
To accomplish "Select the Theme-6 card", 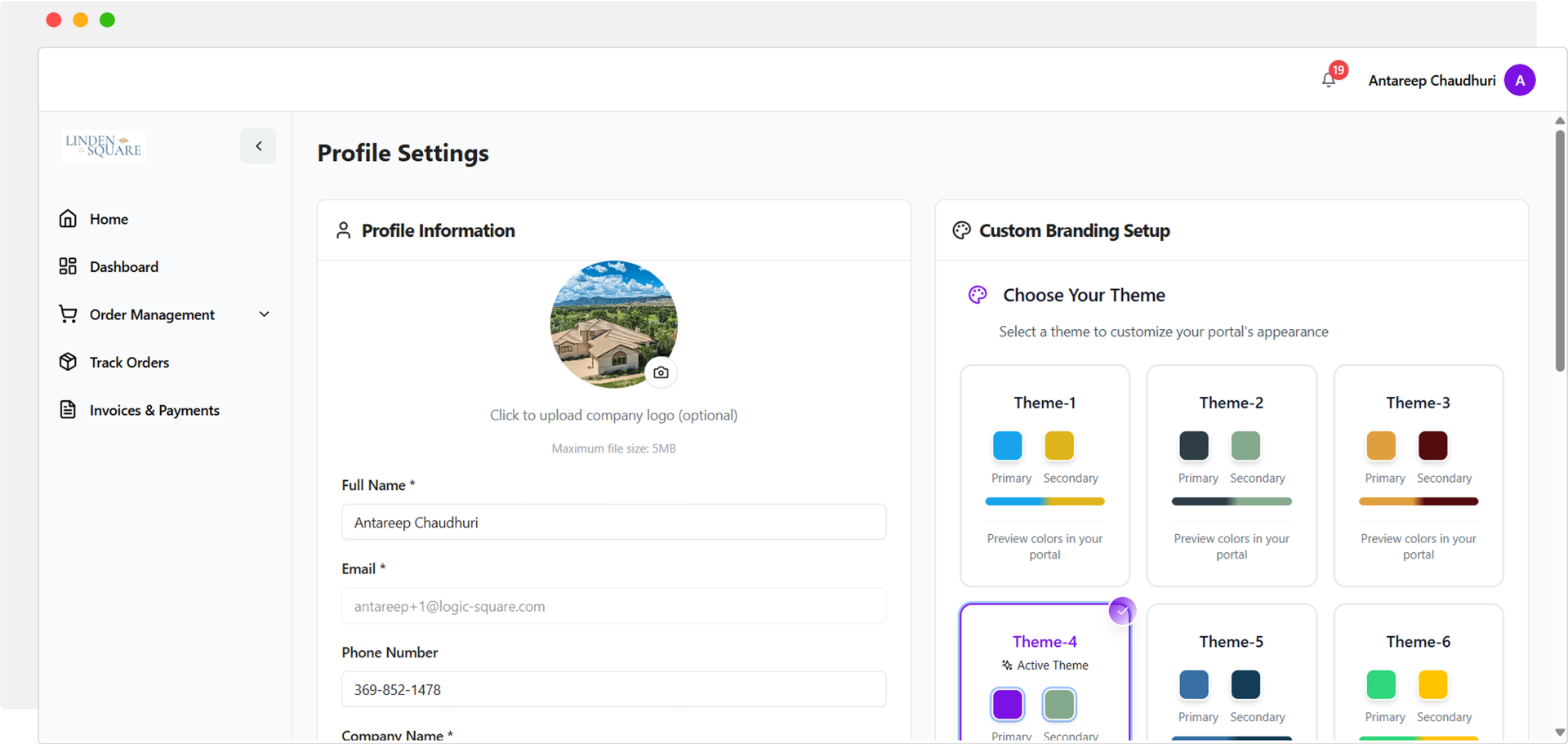I will click(x=1419, y=673).
